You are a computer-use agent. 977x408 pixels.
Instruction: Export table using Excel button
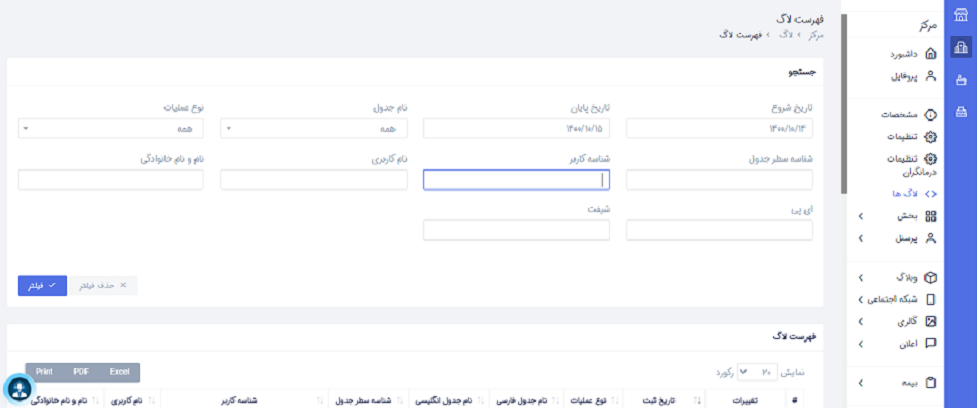119,372
